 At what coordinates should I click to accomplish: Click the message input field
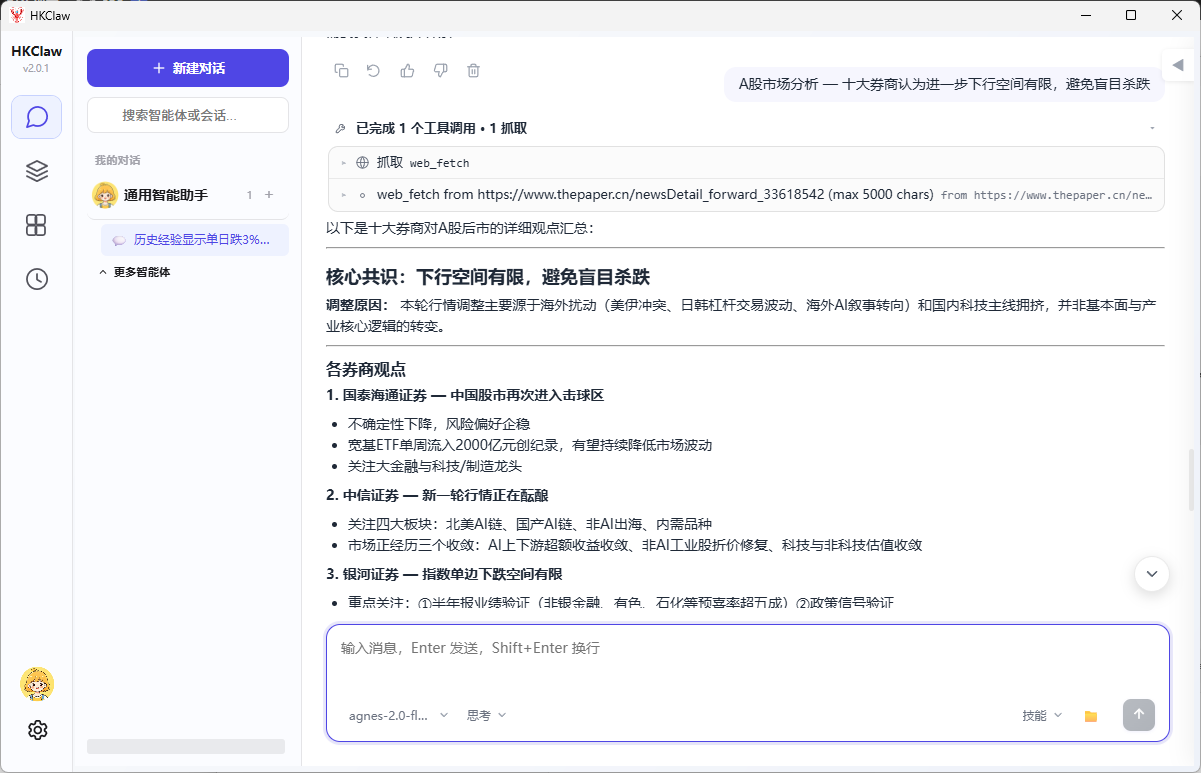tap(748, 660)
